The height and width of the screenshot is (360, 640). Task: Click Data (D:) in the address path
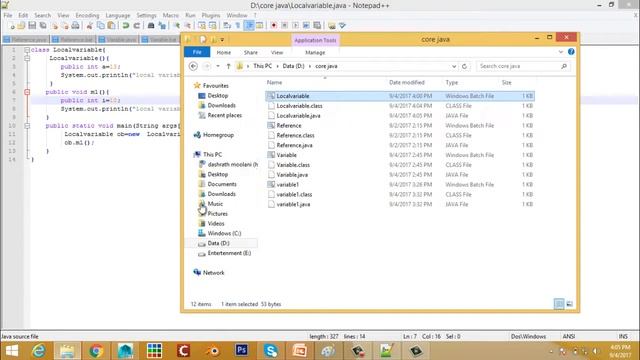[x=293, y=66]
